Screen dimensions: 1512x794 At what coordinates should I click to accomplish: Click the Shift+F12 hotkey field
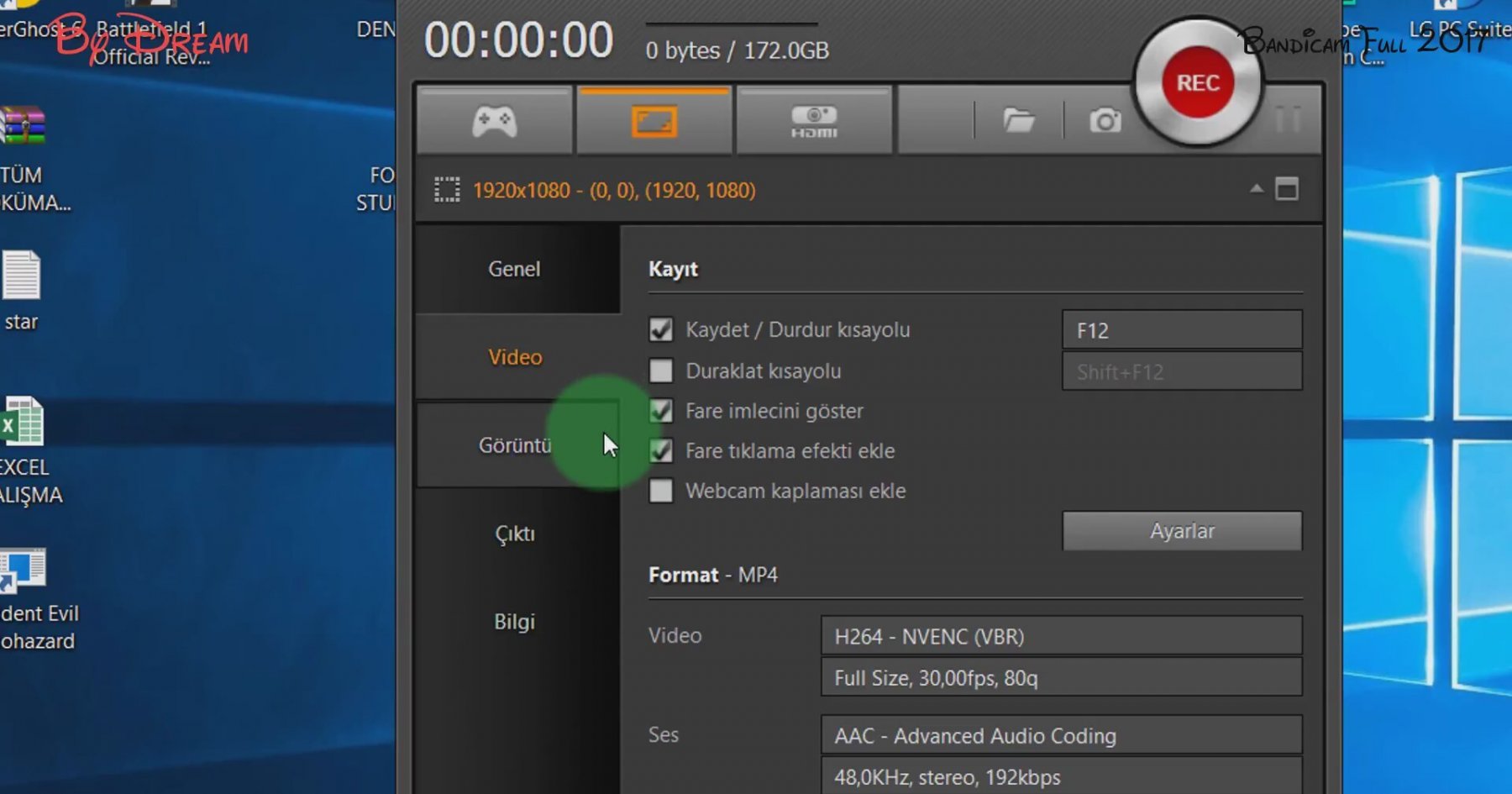click(1182, 371)
